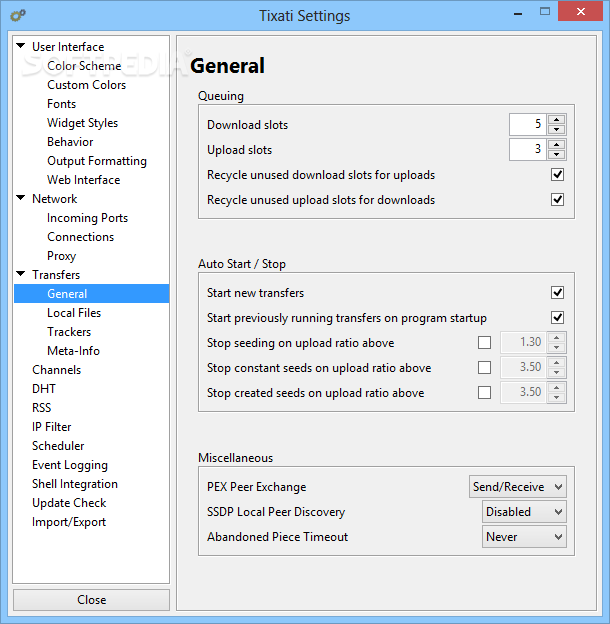Open Scheduler settings

(x=58, y=446)
